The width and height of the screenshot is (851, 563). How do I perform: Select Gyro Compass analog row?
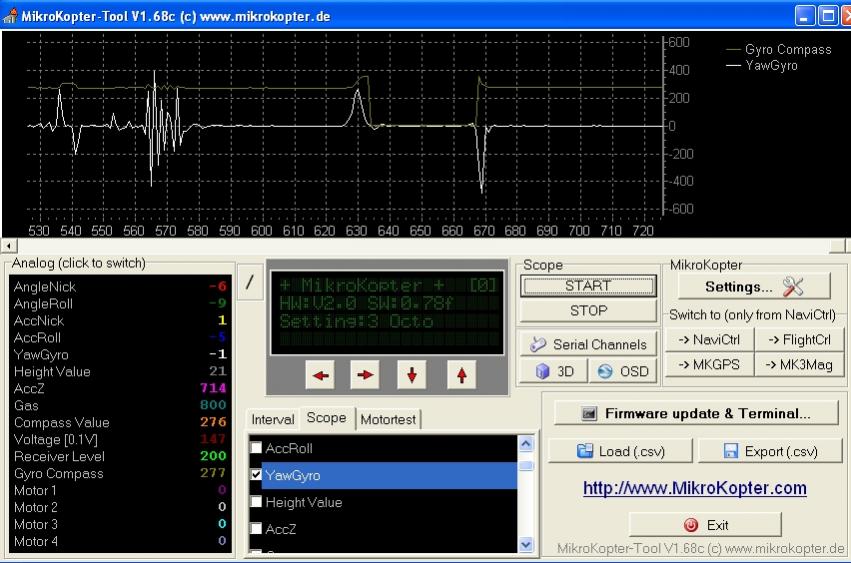pos(119,473)
